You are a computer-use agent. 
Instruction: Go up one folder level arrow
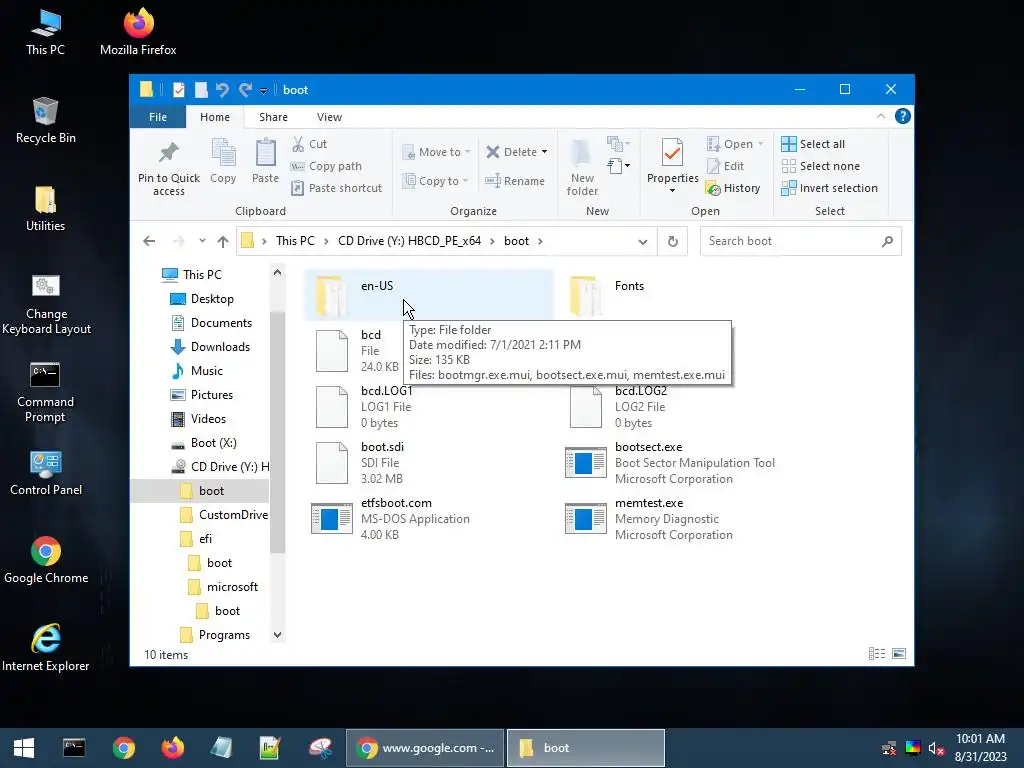[223, 241]
